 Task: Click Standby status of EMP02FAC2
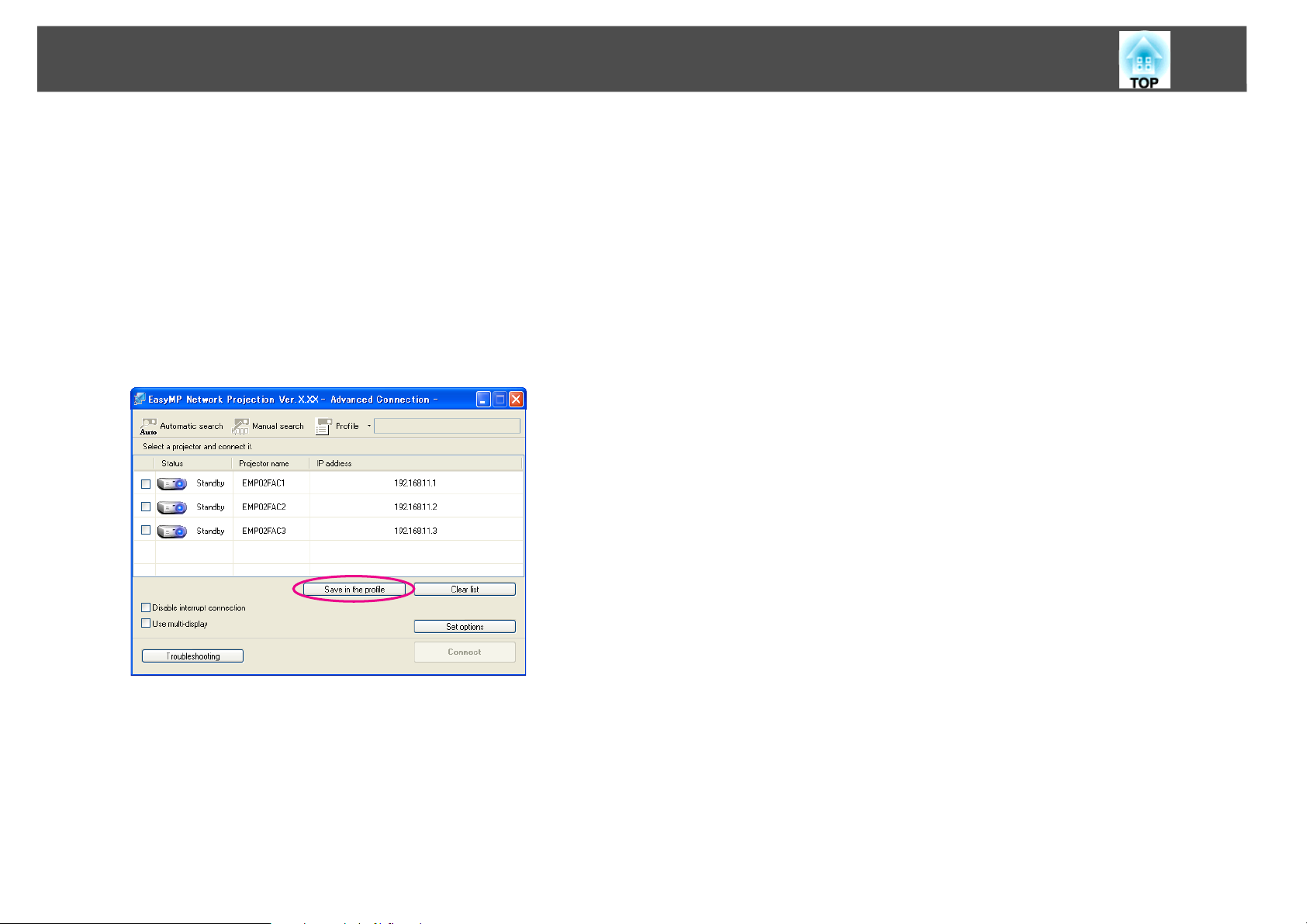pos(210,507)
